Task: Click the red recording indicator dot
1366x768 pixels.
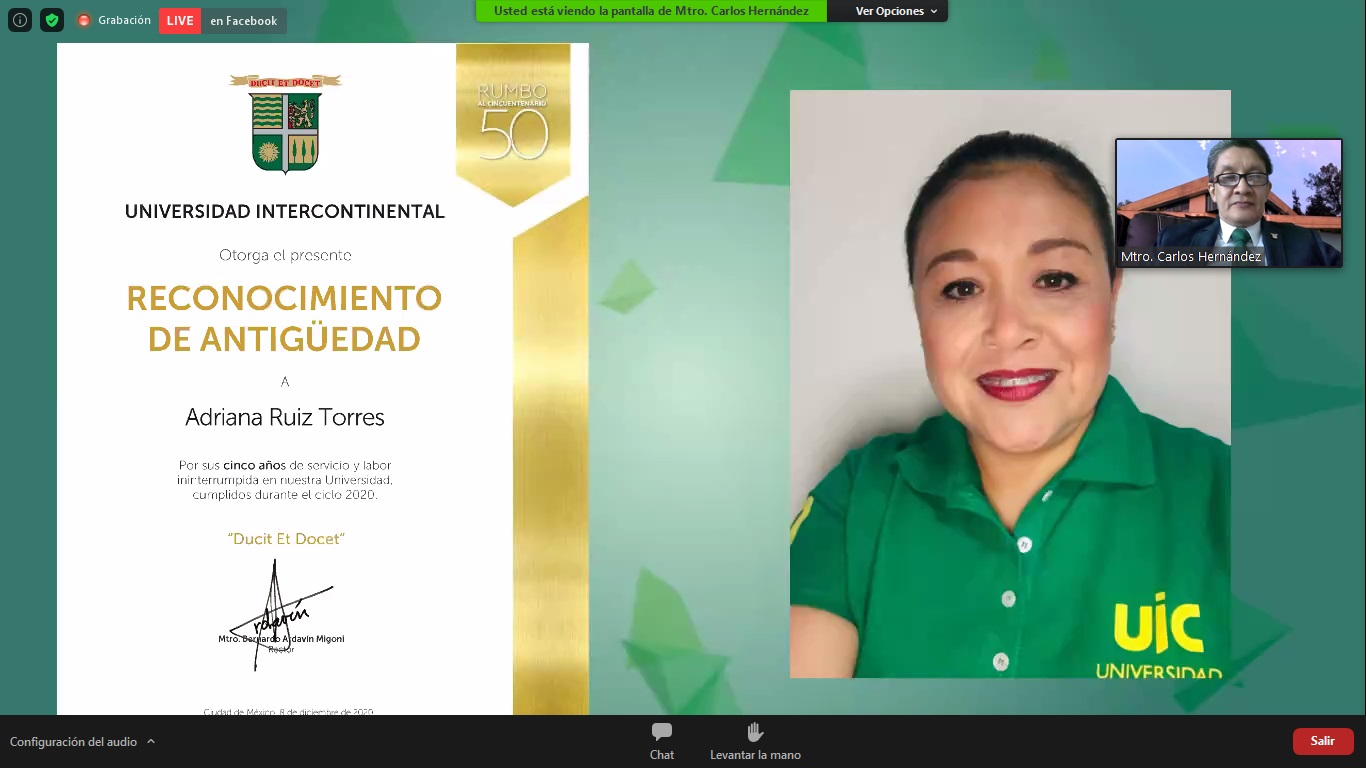Action: tap(84, 20)
